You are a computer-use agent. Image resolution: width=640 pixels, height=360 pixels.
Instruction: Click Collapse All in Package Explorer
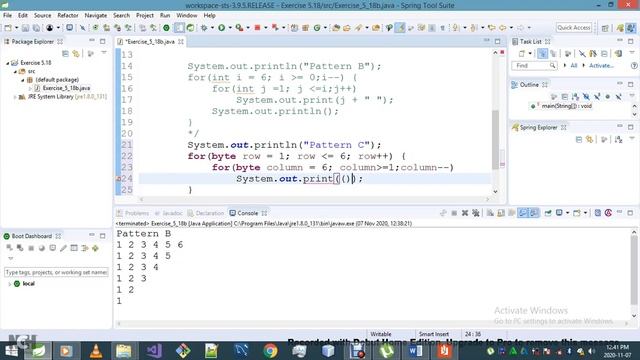65,53
